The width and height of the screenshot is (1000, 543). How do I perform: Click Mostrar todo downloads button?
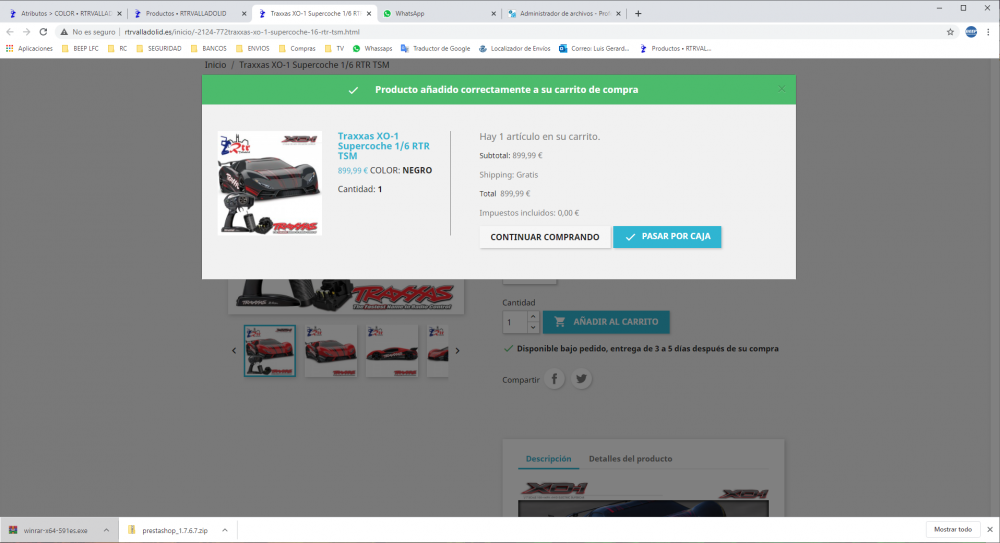click(953, 530)
